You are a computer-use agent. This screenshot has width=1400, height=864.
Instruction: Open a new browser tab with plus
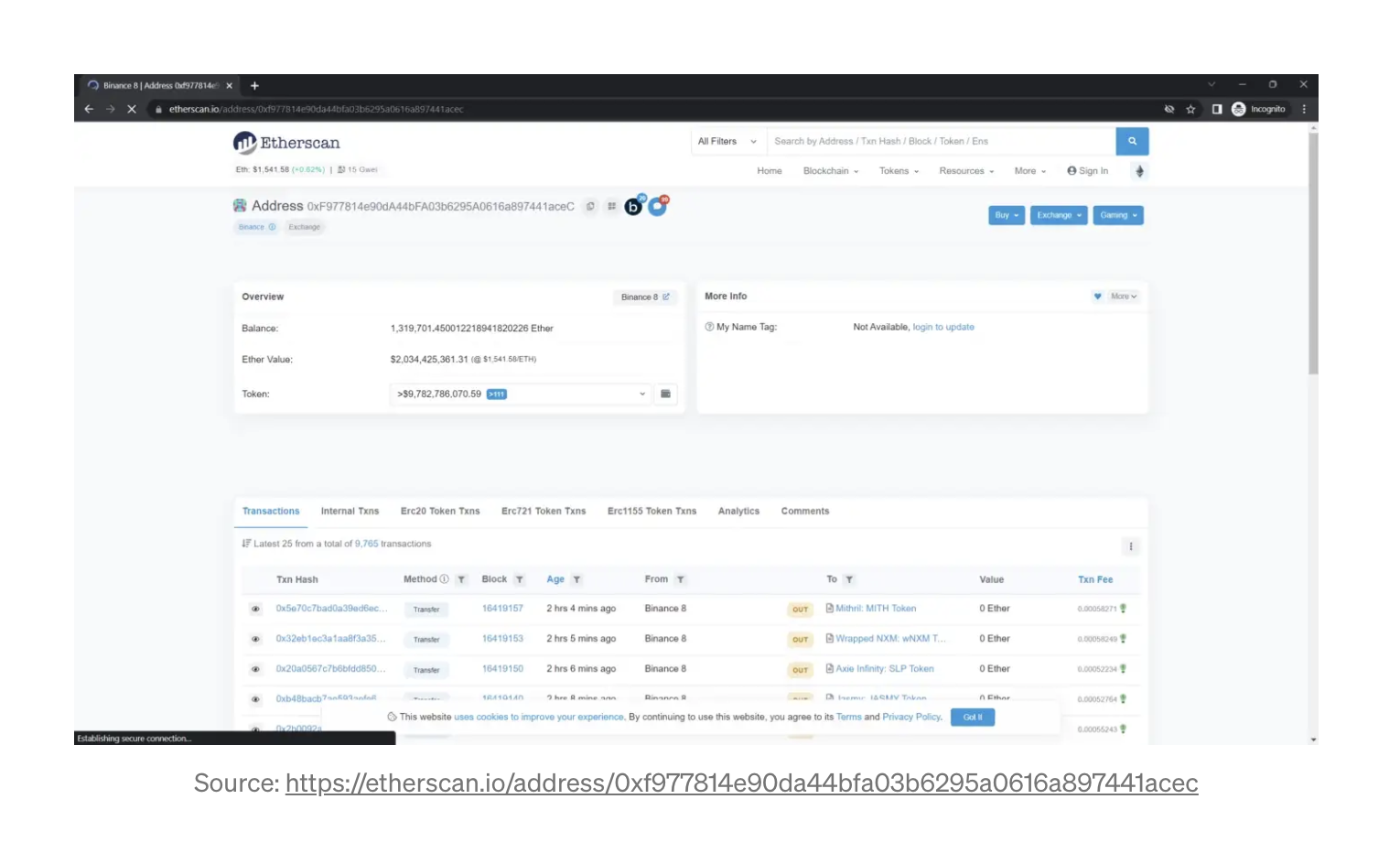pyautogui.click(x=254, y=86)
